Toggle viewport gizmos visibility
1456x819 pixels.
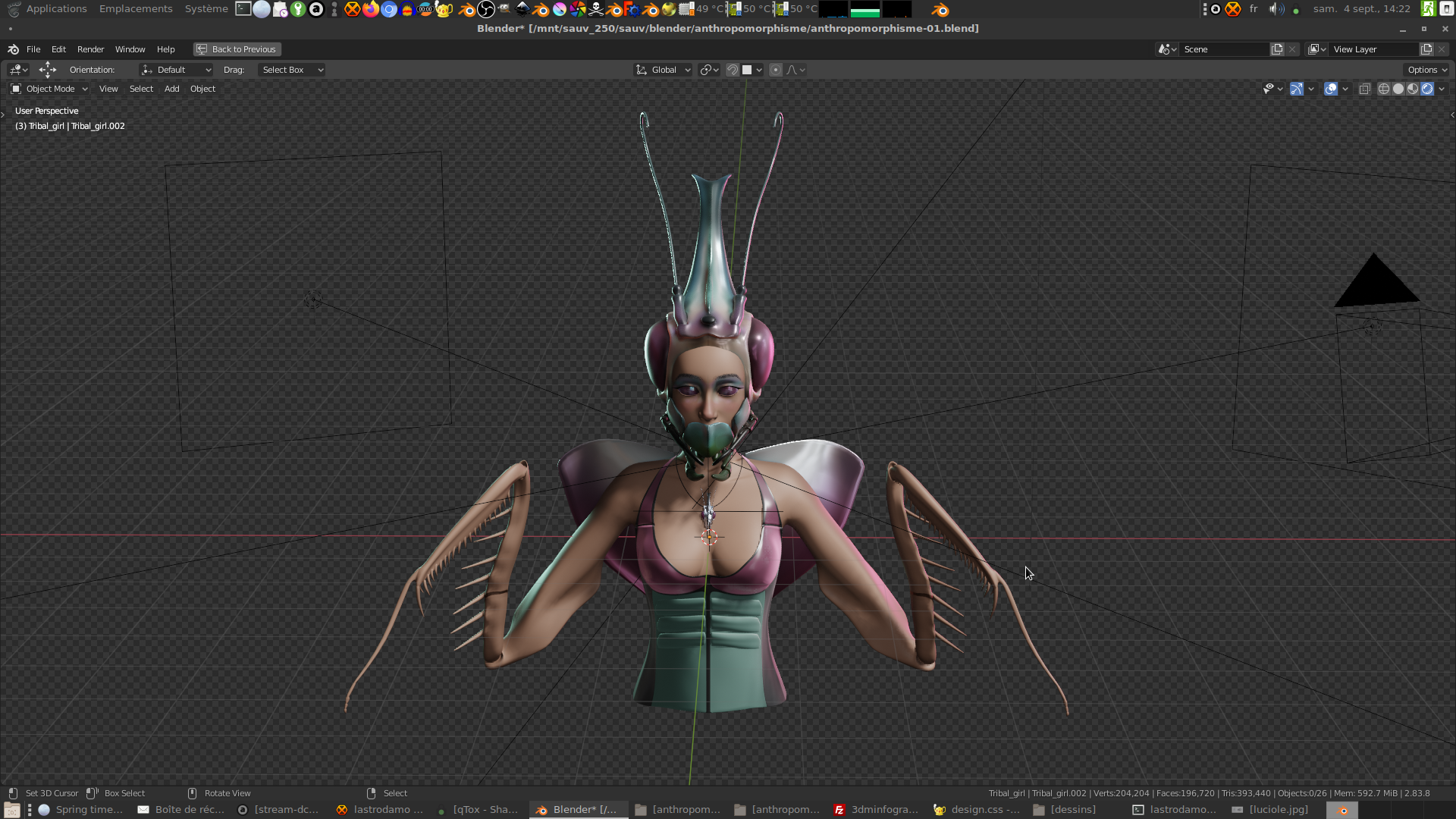pos(1297,89)
